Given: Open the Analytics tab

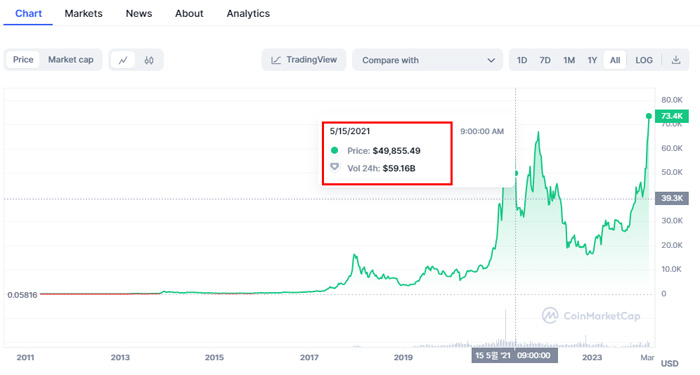Looking at the screenshot, I should coord(248,13).
